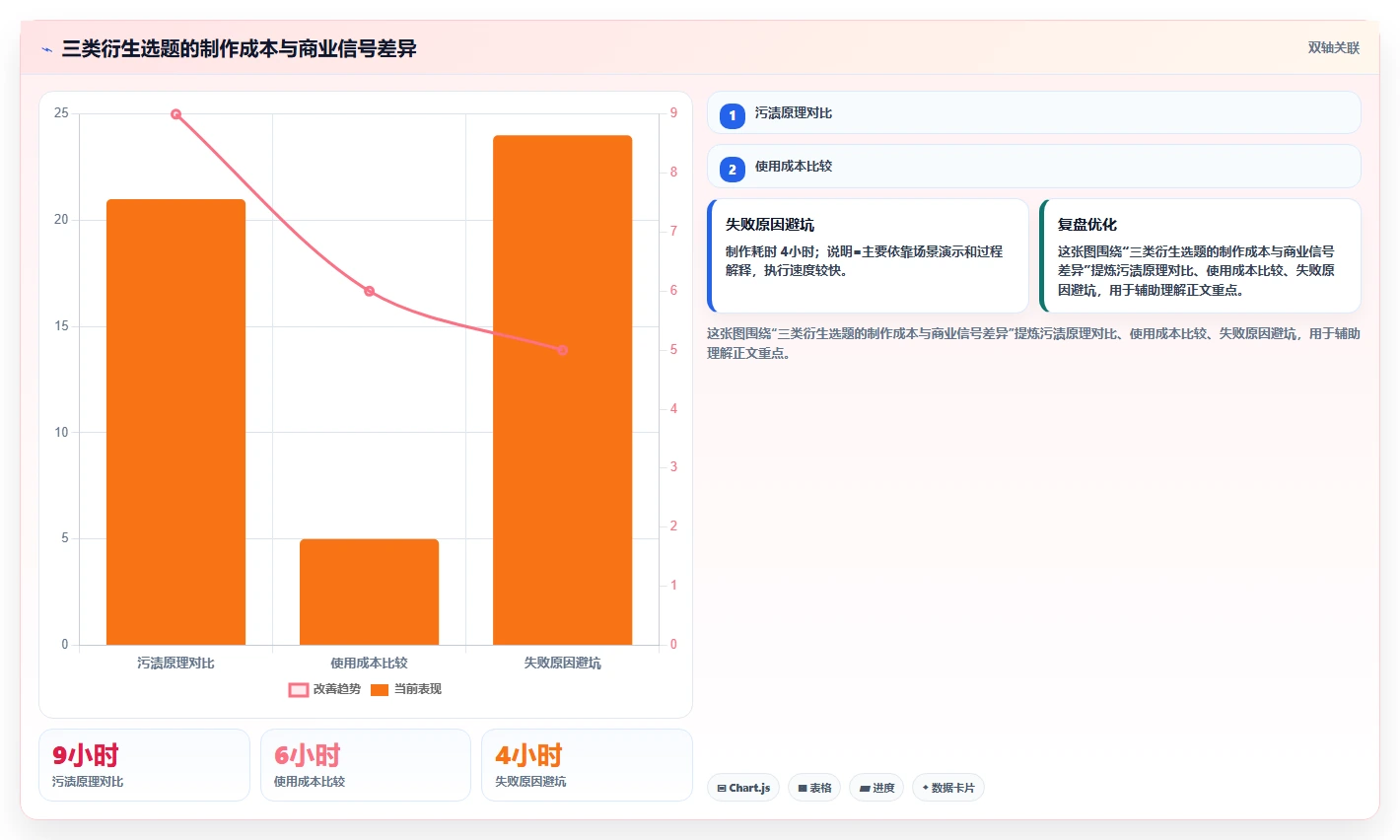Click the 使用成本比较 orange bar

coord(369,592)
